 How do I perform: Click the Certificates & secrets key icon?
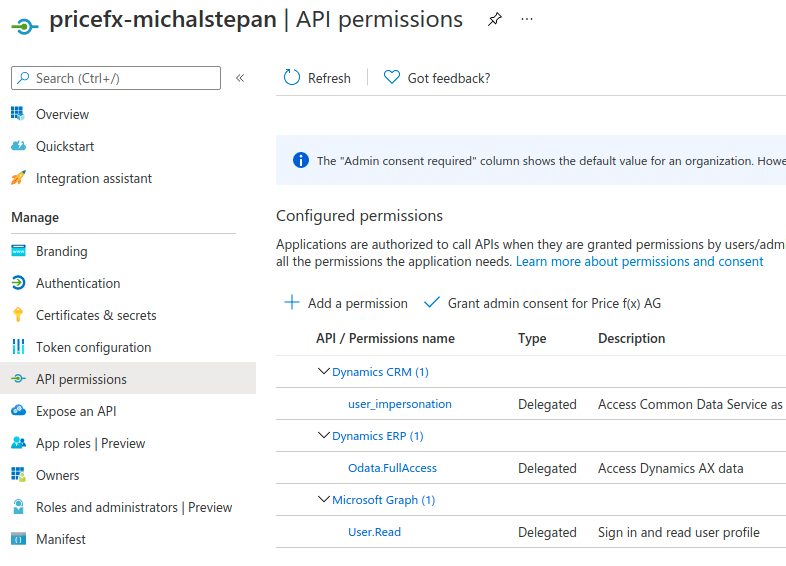[x=18, y=315]
